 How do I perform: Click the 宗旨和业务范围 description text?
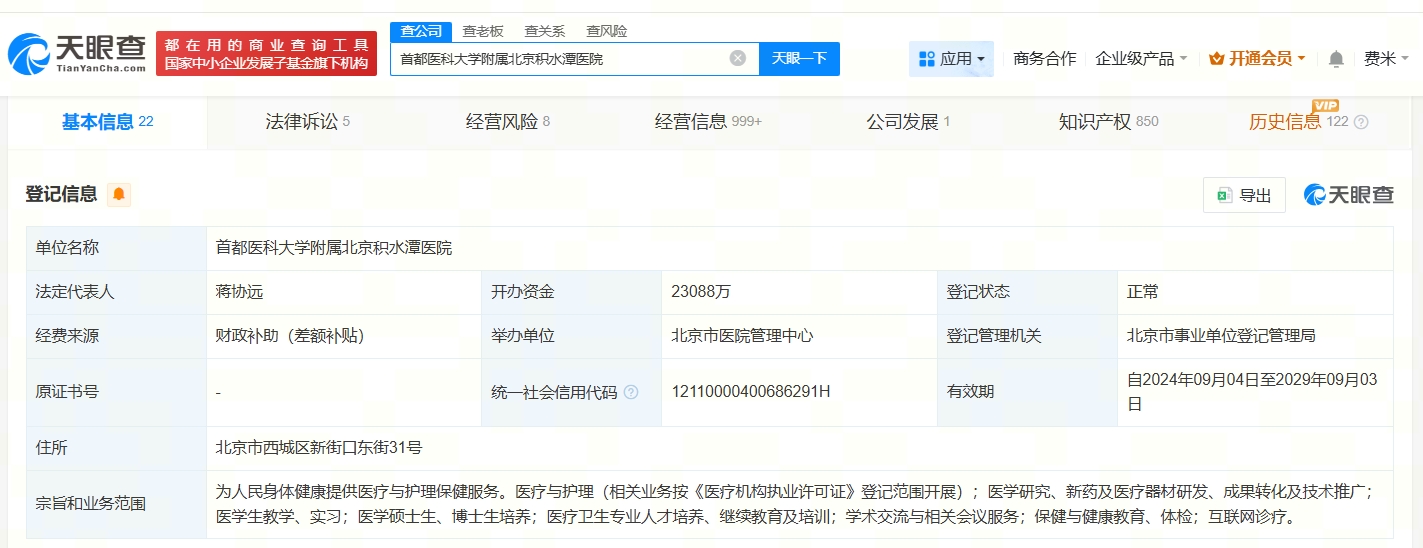tap(795, 504)
